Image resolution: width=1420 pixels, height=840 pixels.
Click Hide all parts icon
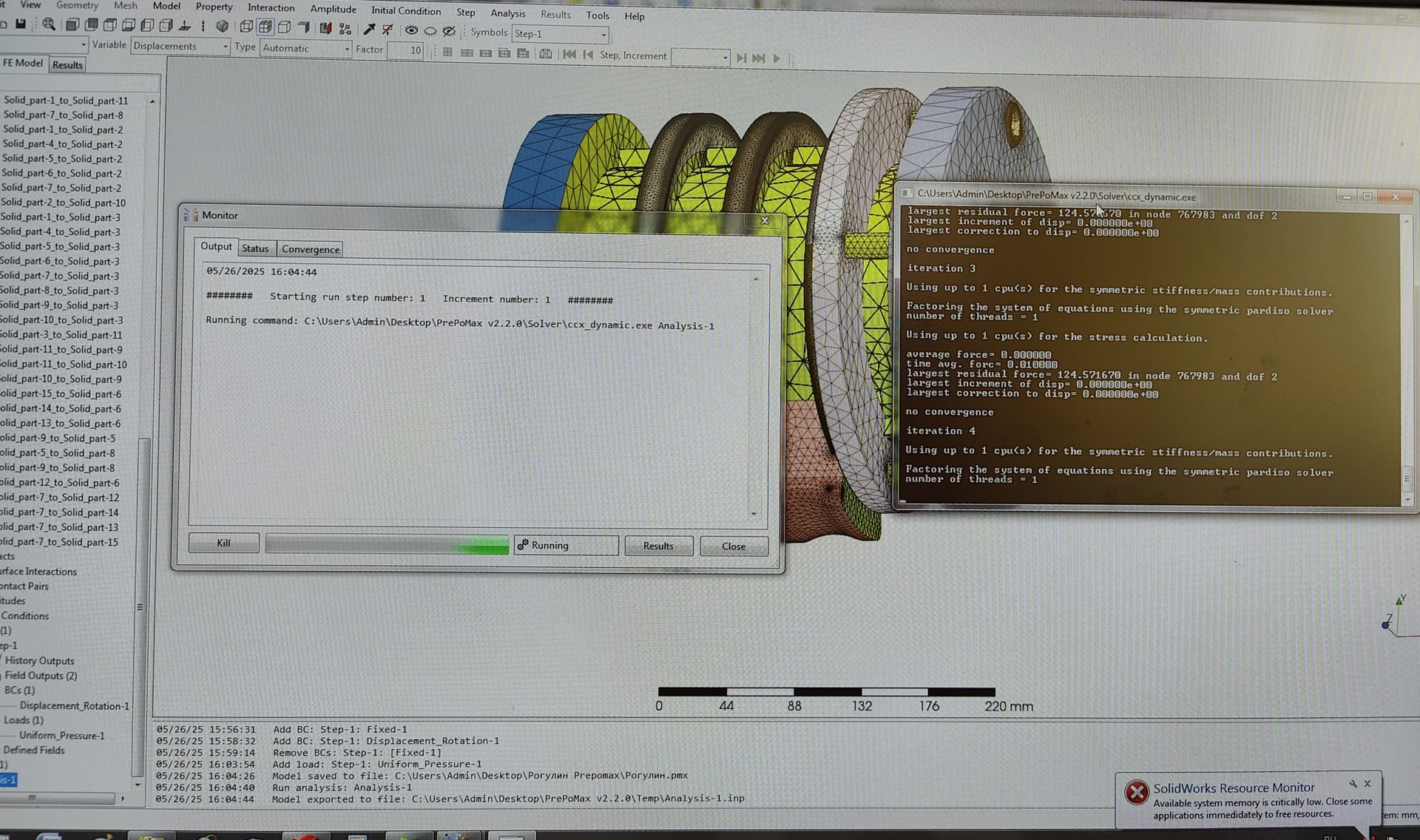pos(430,30)
